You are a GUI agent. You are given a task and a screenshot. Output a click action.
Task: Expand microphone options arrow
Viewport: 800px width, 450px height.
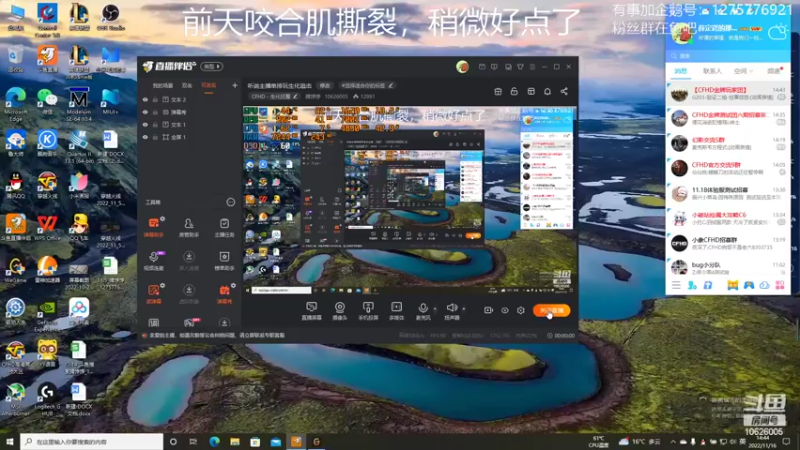435,309
